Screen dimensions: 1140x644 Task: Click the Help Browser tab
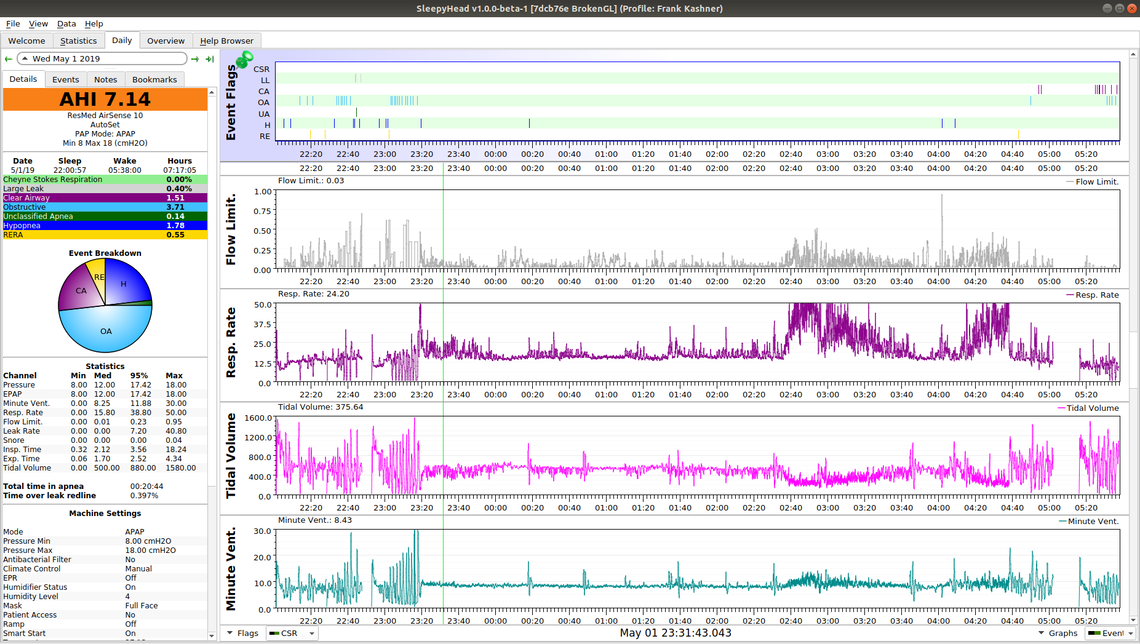[x=226, y=41]
